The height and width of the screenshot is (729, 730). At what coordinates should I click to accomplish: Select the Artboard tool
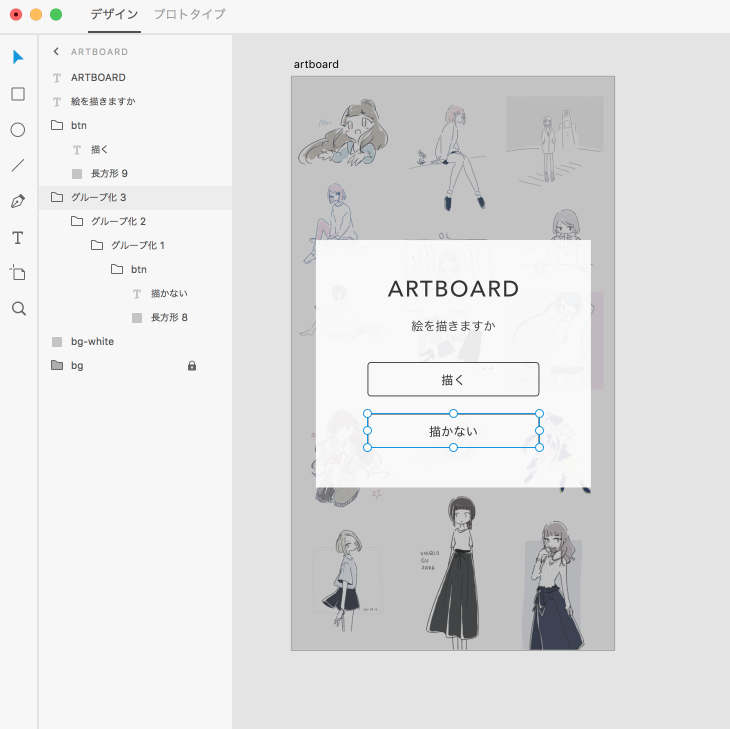coord(18,273)
